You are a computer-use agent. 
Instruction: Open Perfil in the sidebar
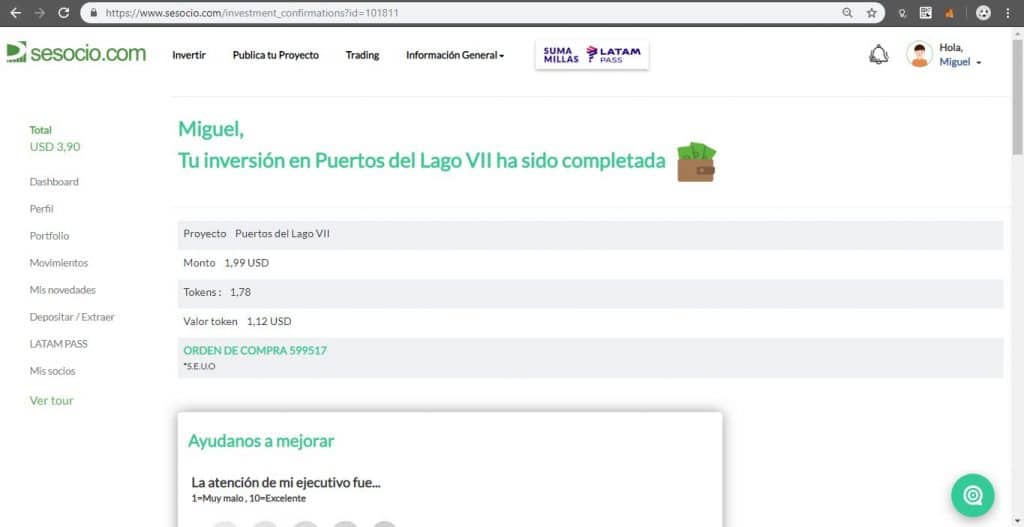[x=41, y=209]
